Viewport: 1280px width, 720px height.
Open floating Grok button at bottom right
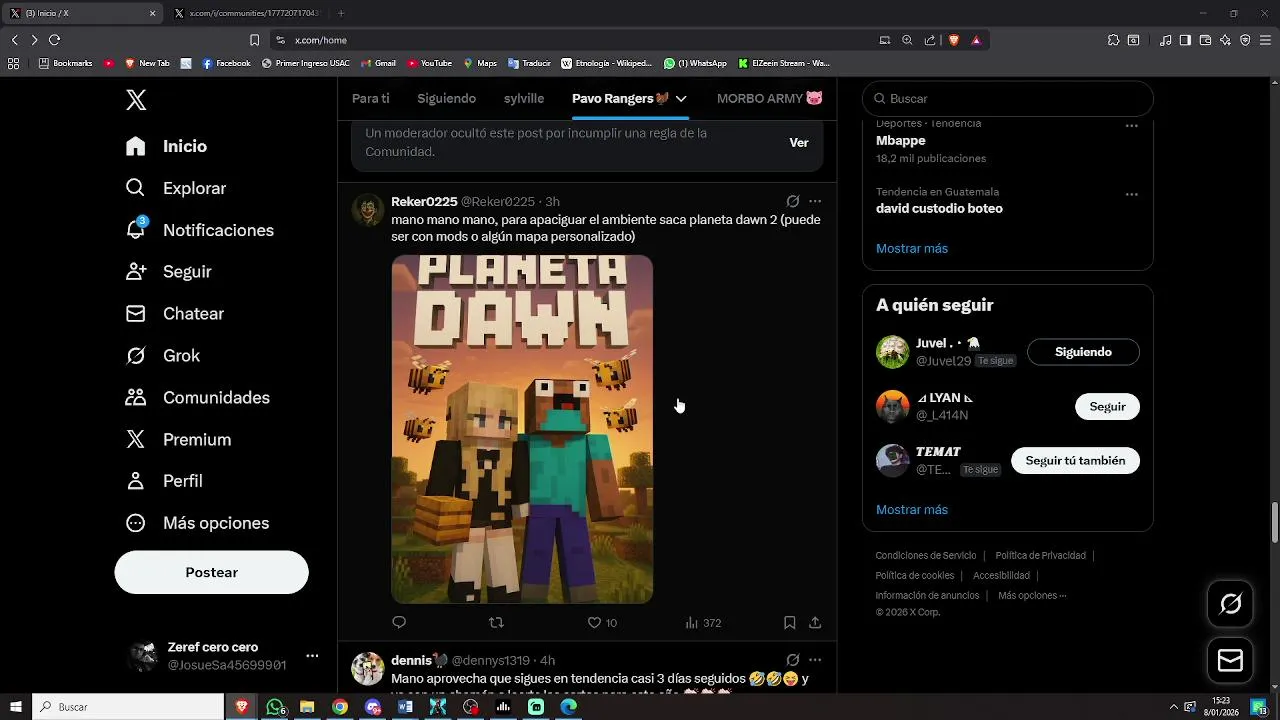[x=1231, y=604]
